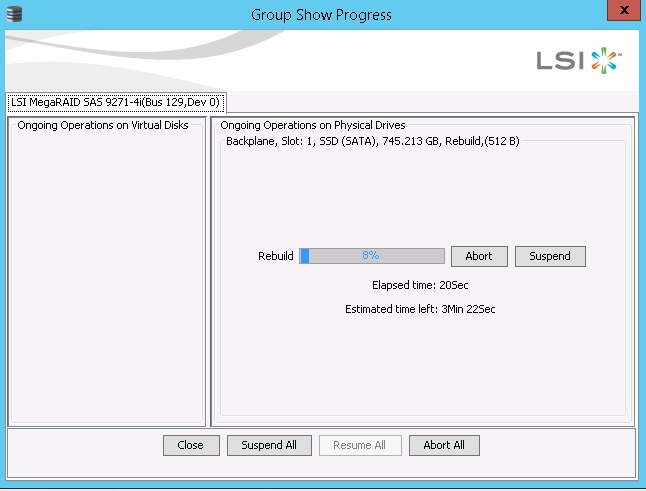Screen dimensions: 646x491
Task: Click the Elapsed time readout
Action: tap(419, 285)
